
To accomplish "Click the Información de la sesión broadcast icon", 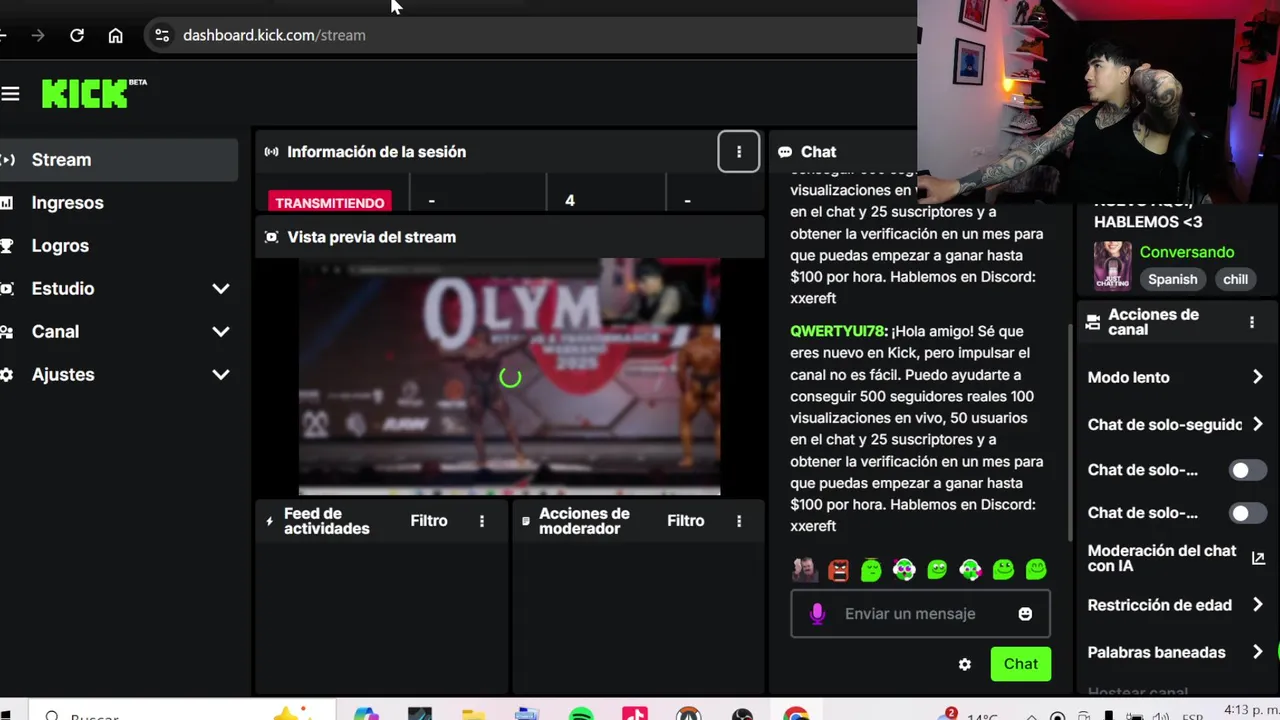I will [271, 152].
